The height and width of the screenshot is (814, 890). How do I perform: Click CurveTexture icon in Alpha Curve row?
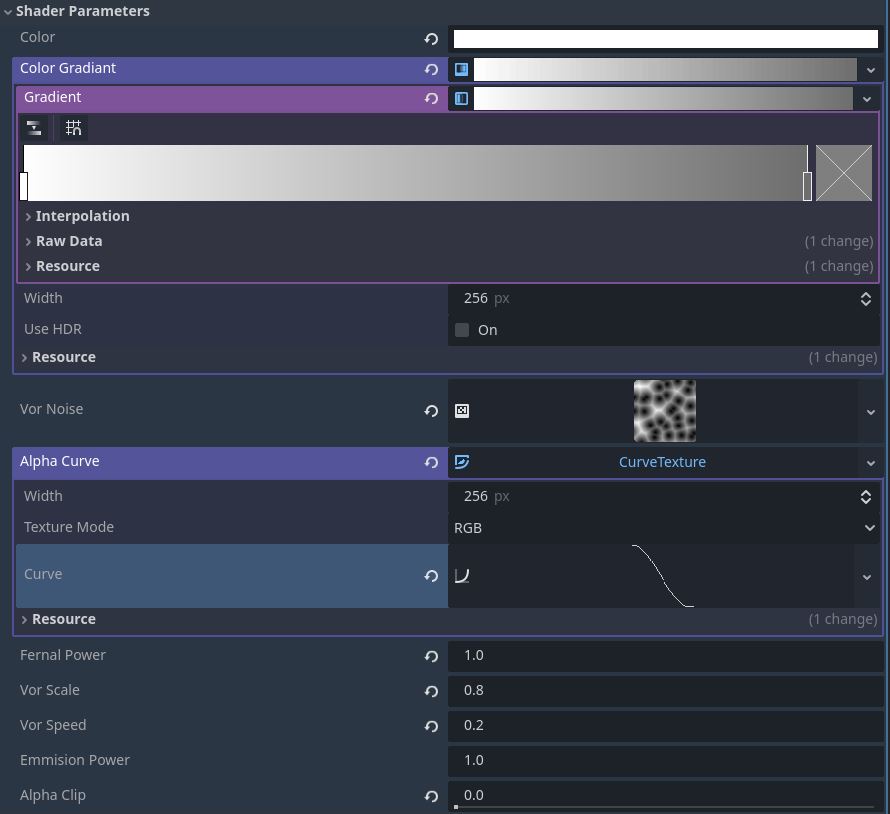pos(462,462)
